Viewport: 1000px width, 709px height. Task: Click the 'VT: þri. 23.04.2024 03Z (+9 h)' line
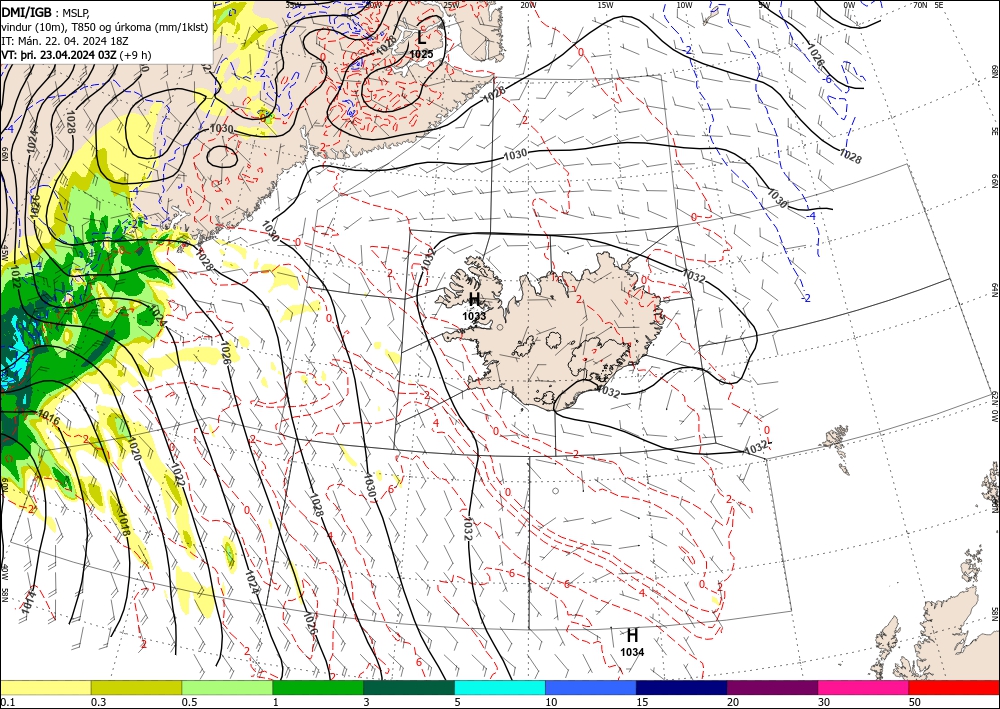pyautogui.click(x=77, y=54)
